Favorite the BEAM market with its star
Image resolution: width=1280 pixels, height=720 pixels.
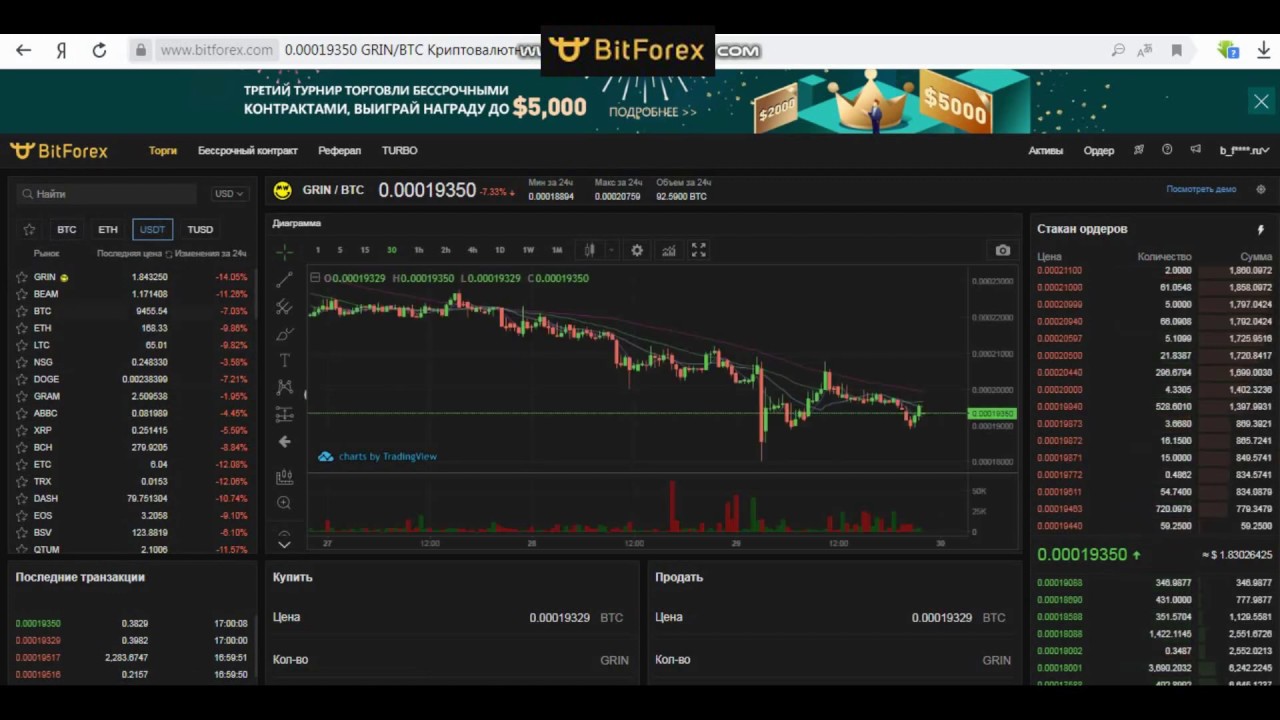[x=21, y=294]
